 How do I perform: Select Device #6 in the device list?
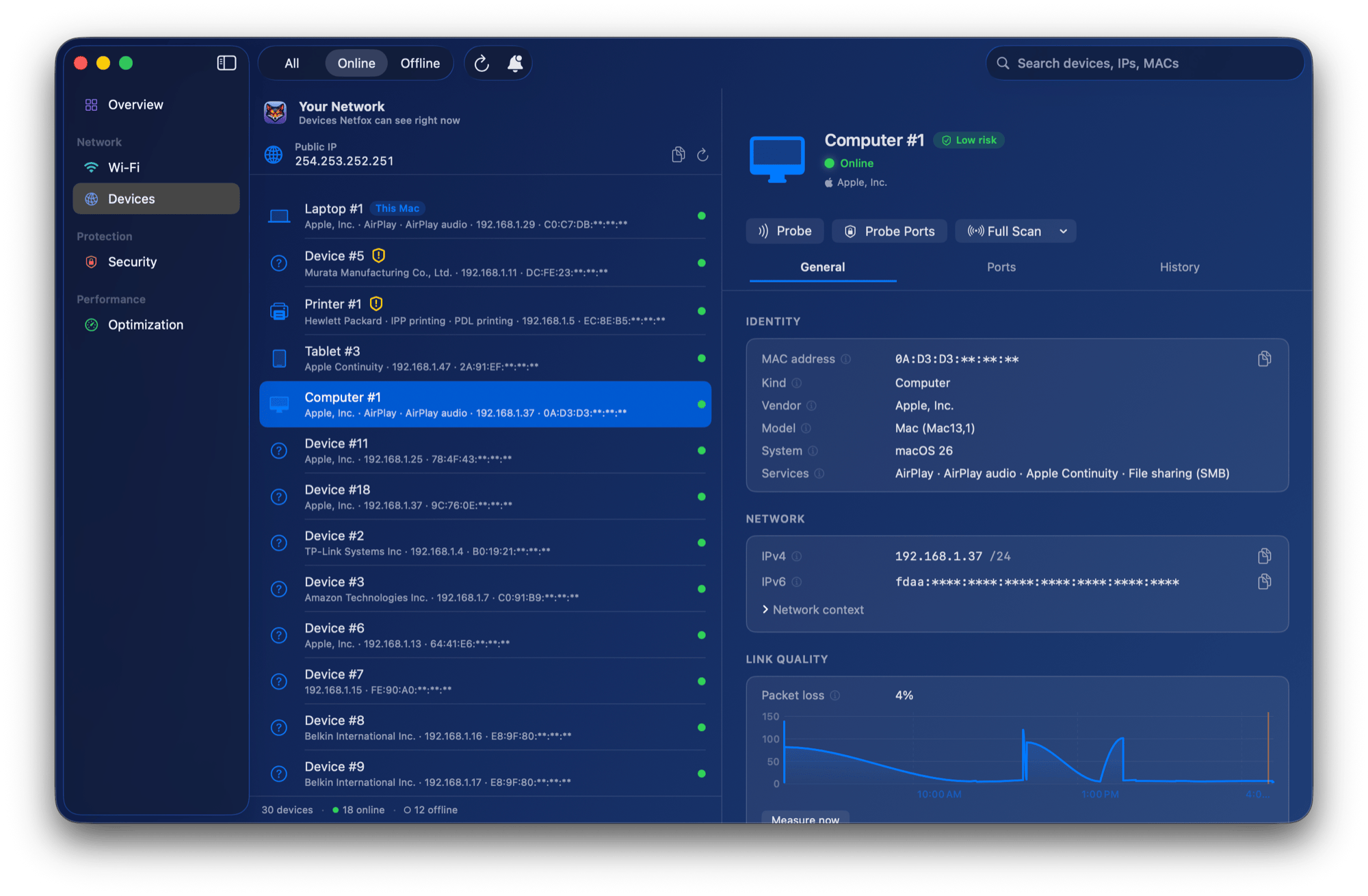(x=485, y=635)
